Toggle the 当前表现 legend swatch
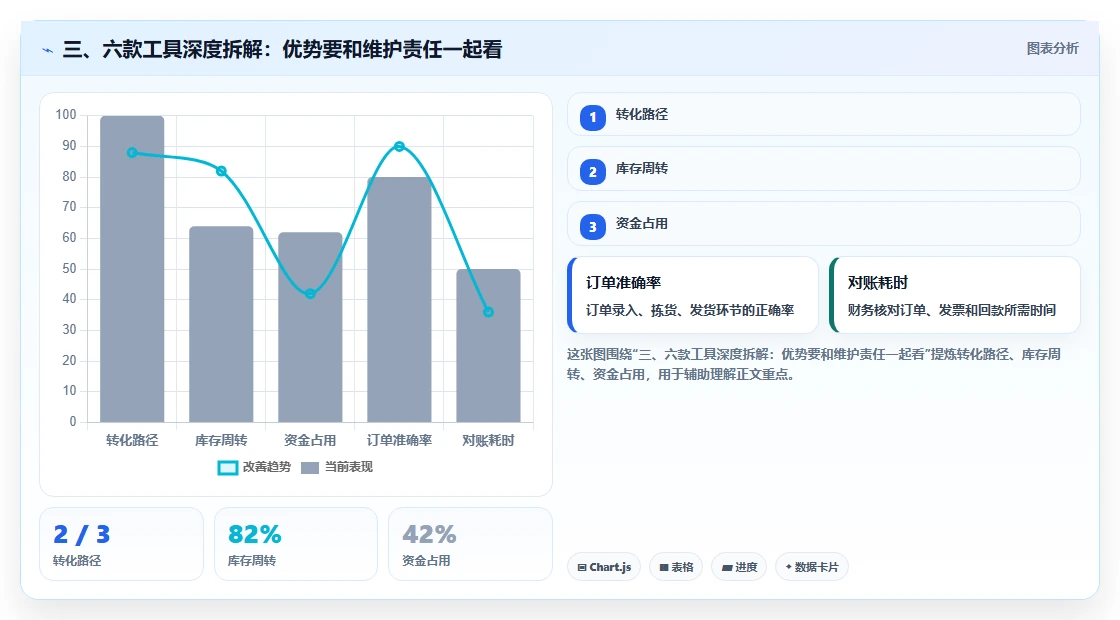1120x620 pixels. pyautogui.click(x=310, y=468)
